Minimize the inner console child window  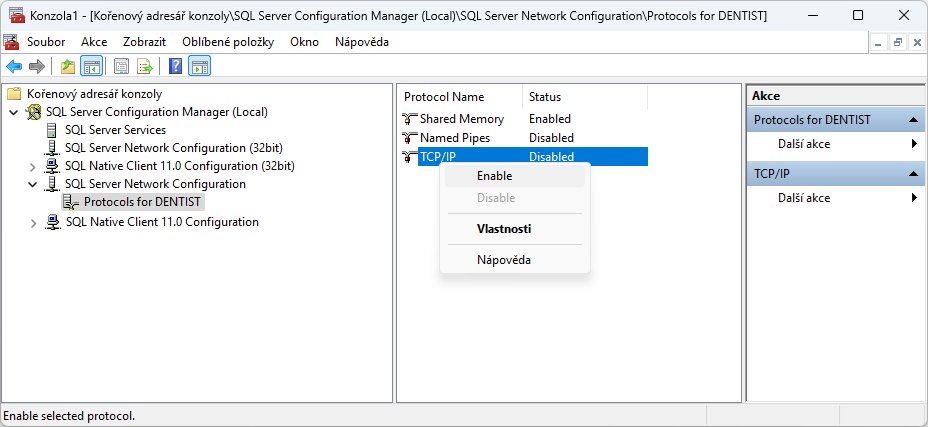tap(878, 43)
